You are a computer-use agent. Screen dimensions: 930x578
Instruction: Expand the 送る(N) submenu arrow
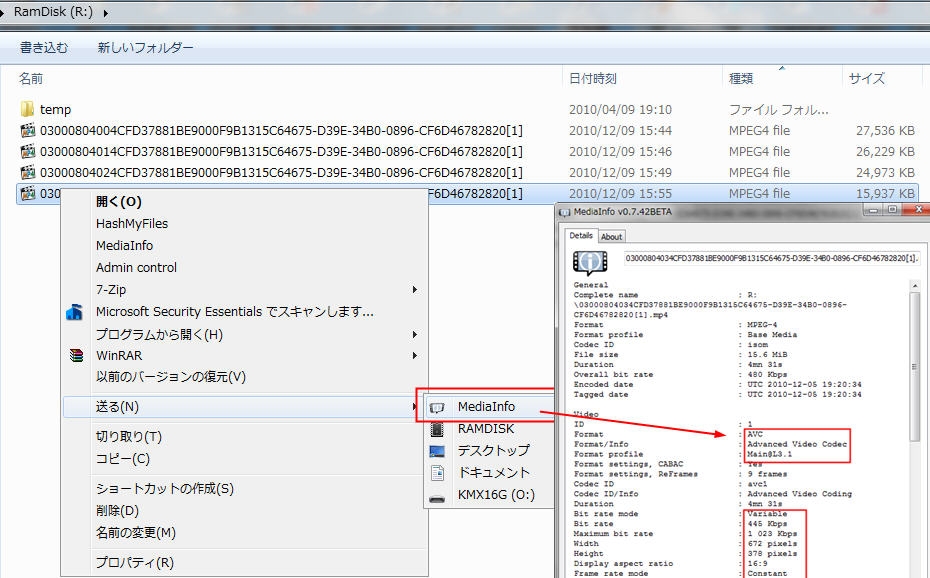coord(415,407)
